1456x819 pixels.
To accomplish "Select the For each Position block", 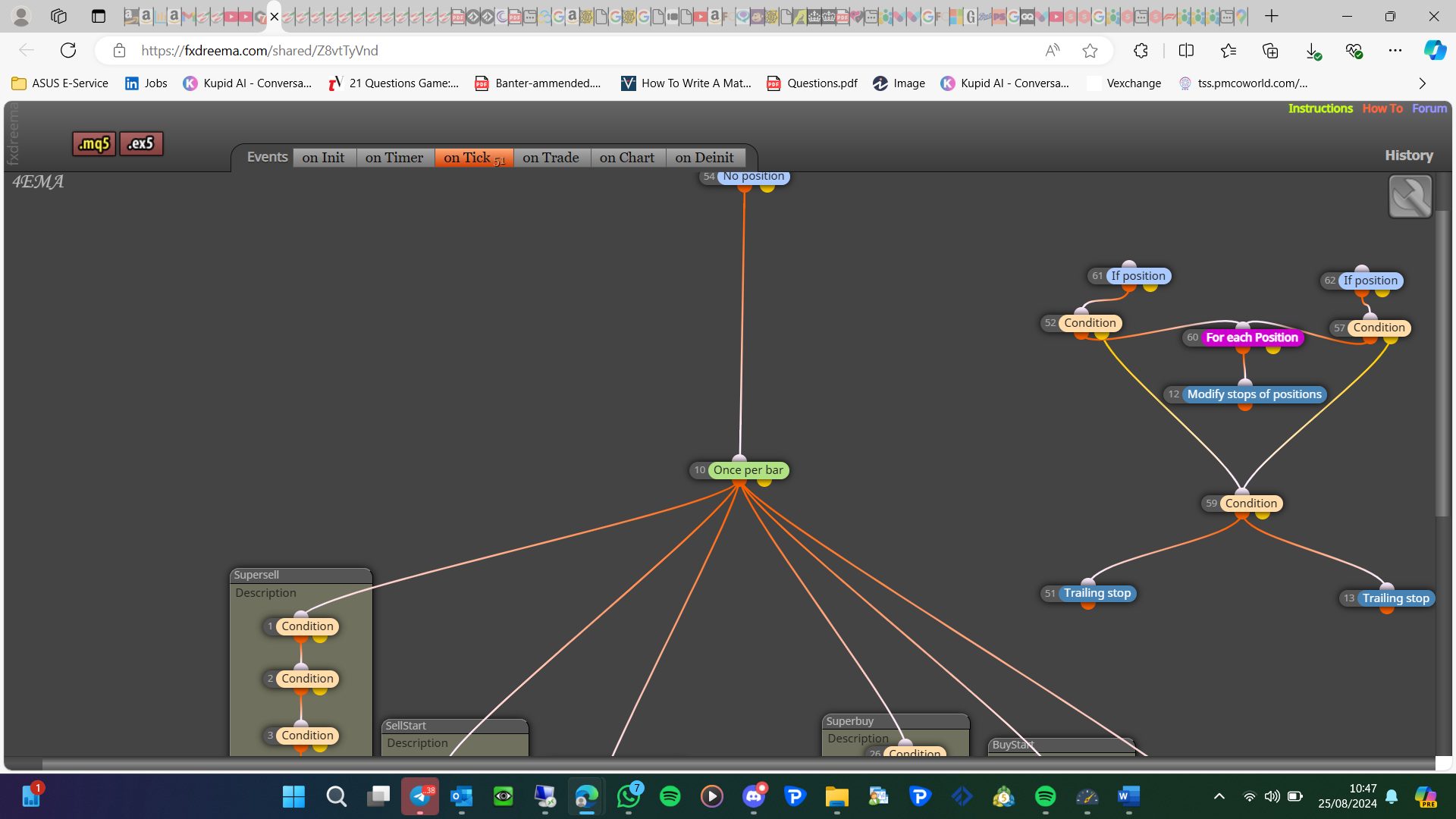I will [1252, 337].
